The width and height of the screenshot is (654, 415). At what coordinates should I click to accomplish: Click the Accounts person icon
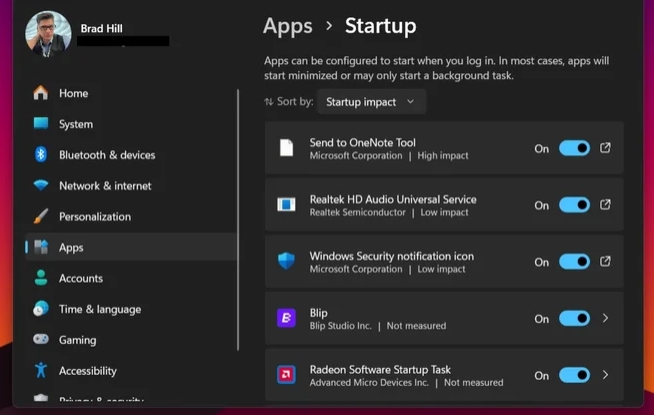[41, 278]
